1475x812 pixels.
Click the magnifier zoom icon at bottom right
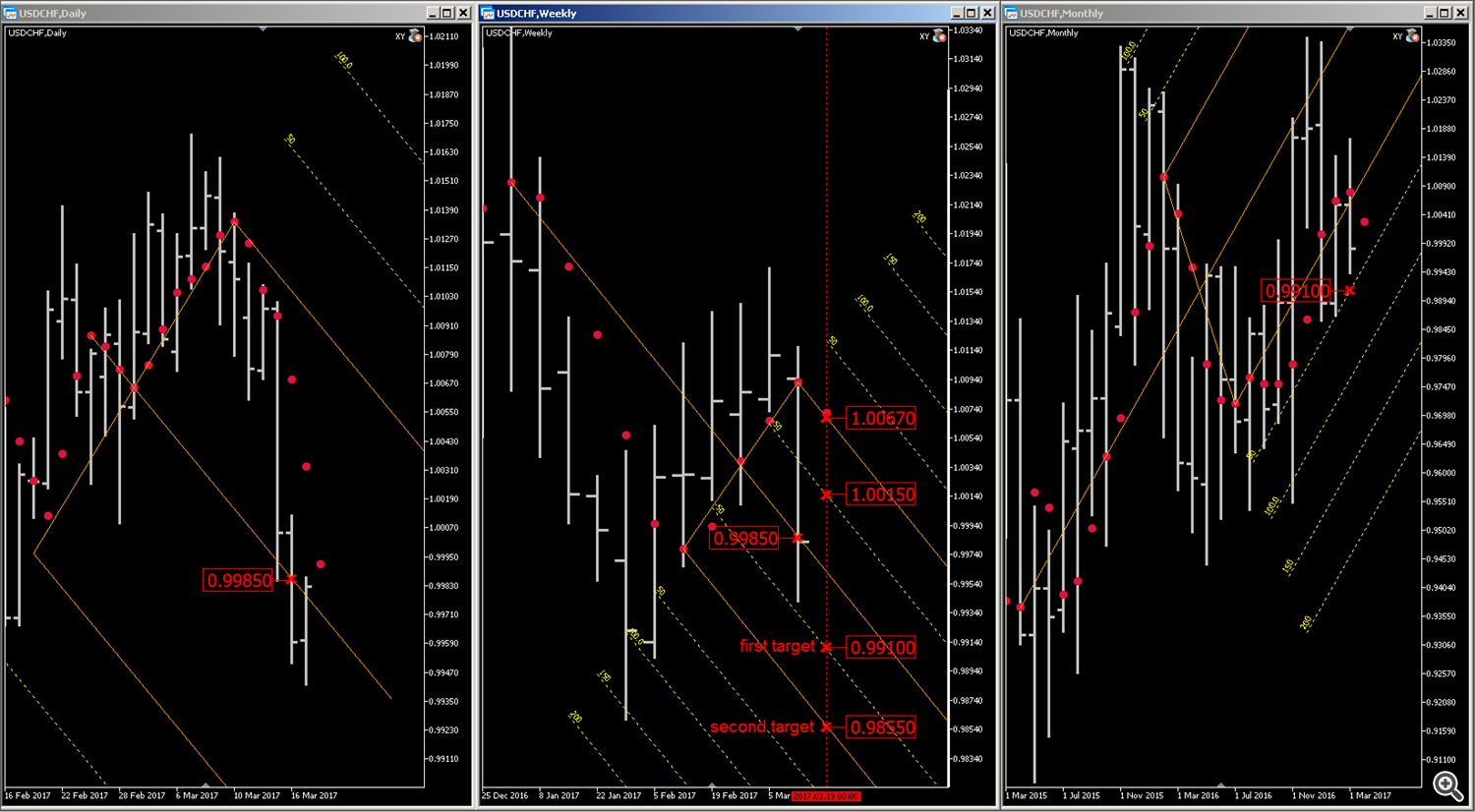1447,784
